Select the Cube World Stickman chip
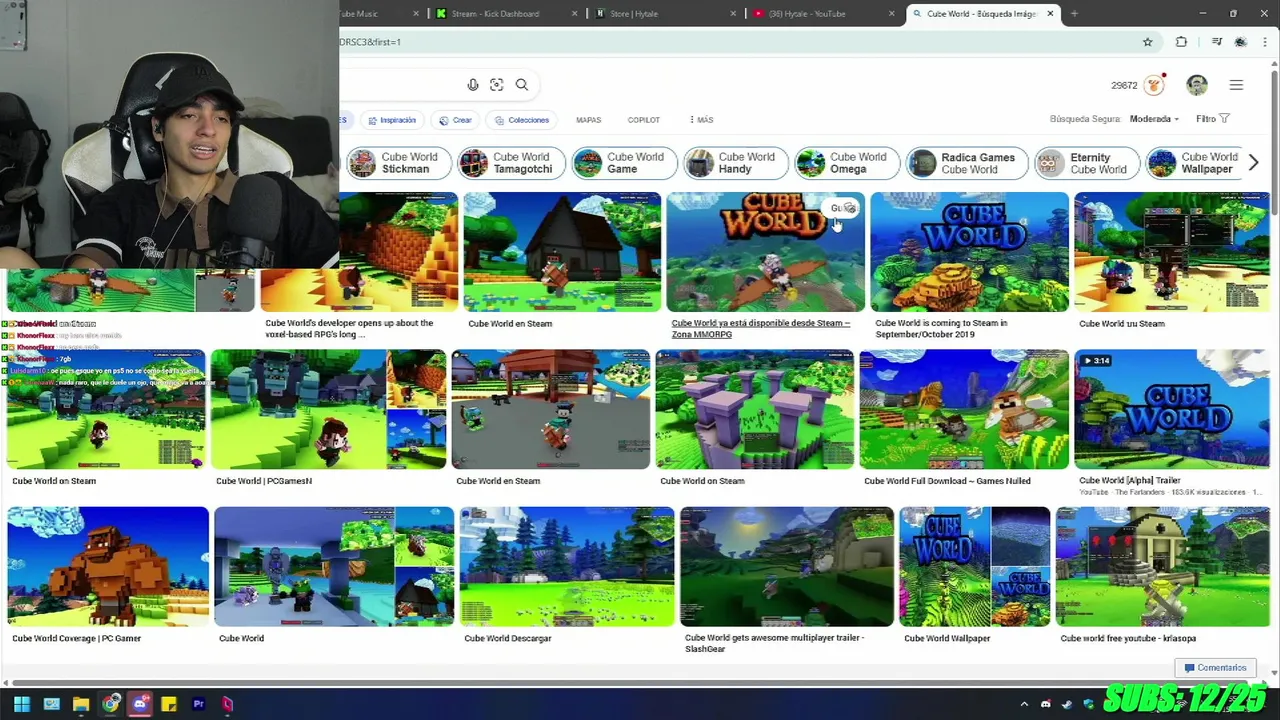Viewport: 1280px width, 720px height. tap(398, 163)
